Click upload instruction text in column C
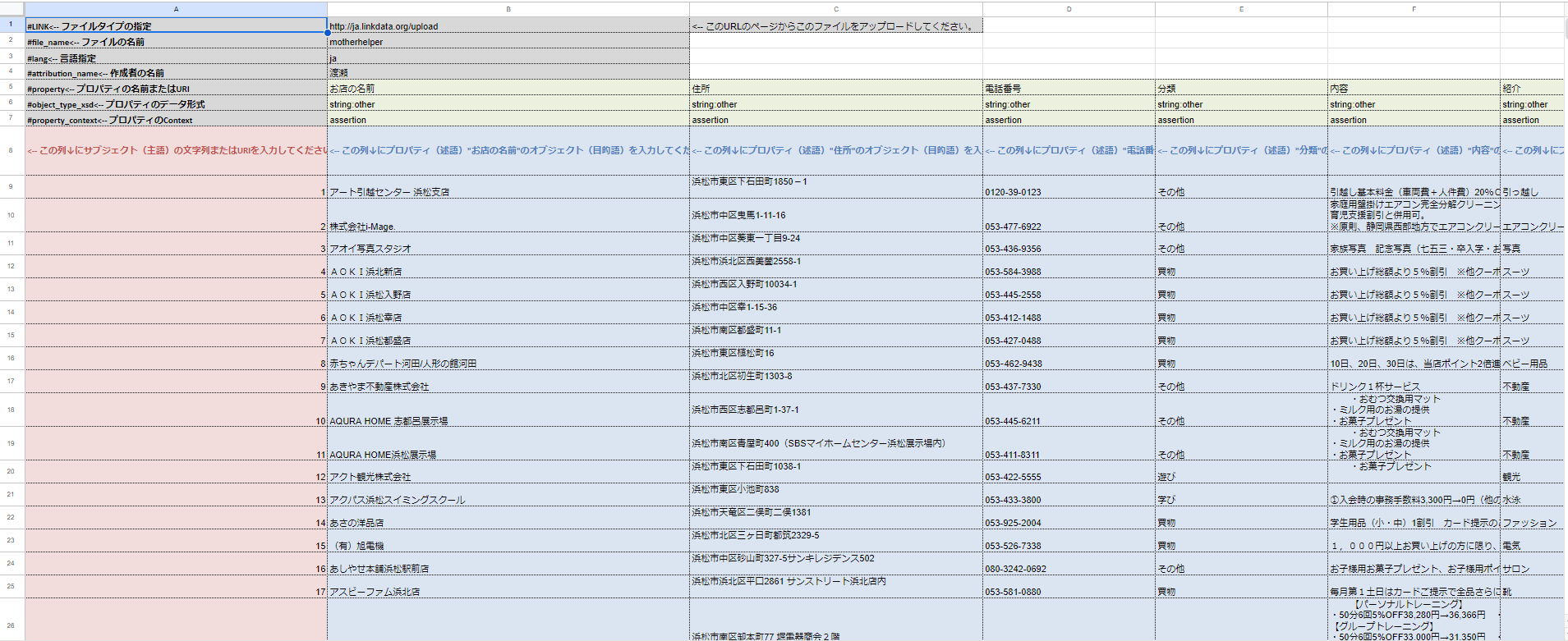Image resolution: width=1568 pixels, height=641 pixels. tap(836, 25)
